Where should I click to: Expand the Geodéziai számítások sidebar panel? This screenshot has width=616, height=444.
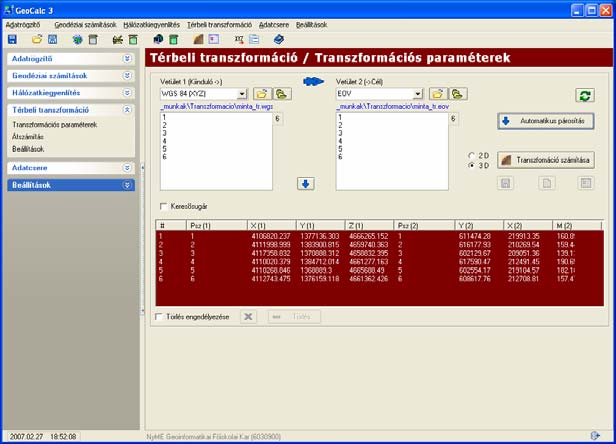tap(127, 75)
